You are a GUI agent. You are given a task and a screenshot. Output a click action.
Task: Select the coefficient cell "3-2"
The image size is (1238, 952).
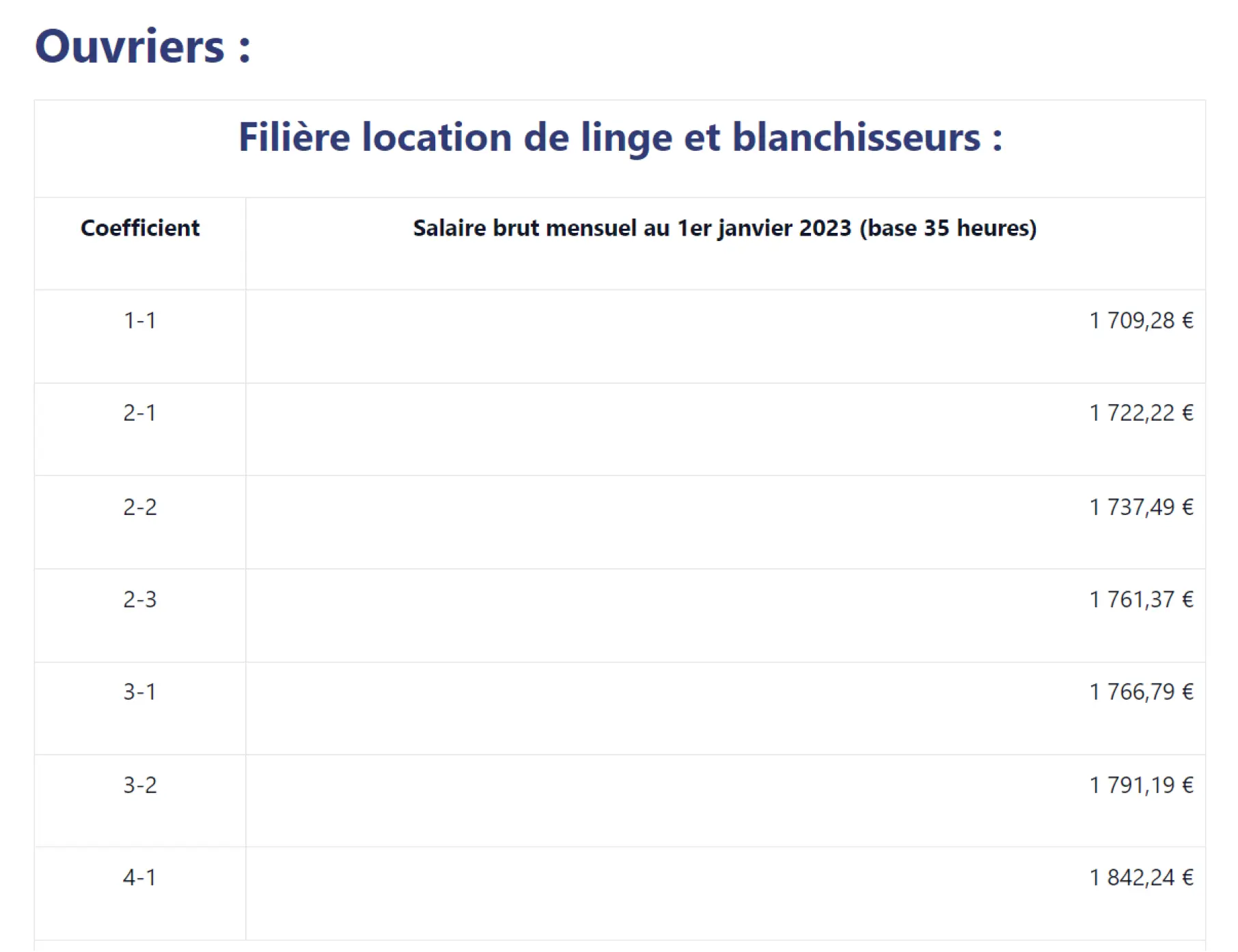click(140, 785)
